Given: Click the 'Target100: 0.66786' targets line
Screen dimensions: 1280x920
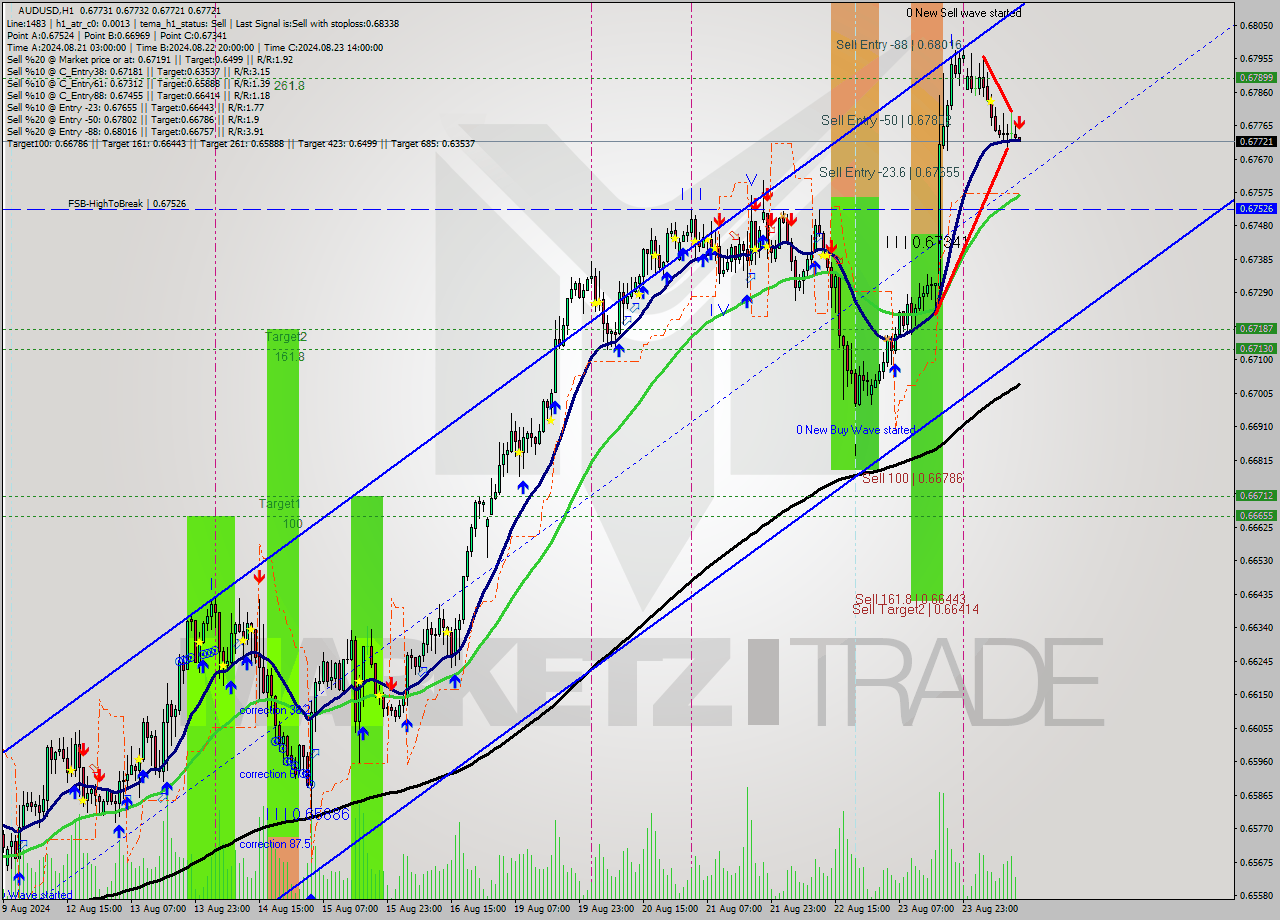Looking at the screenshot, I should 240,143.
